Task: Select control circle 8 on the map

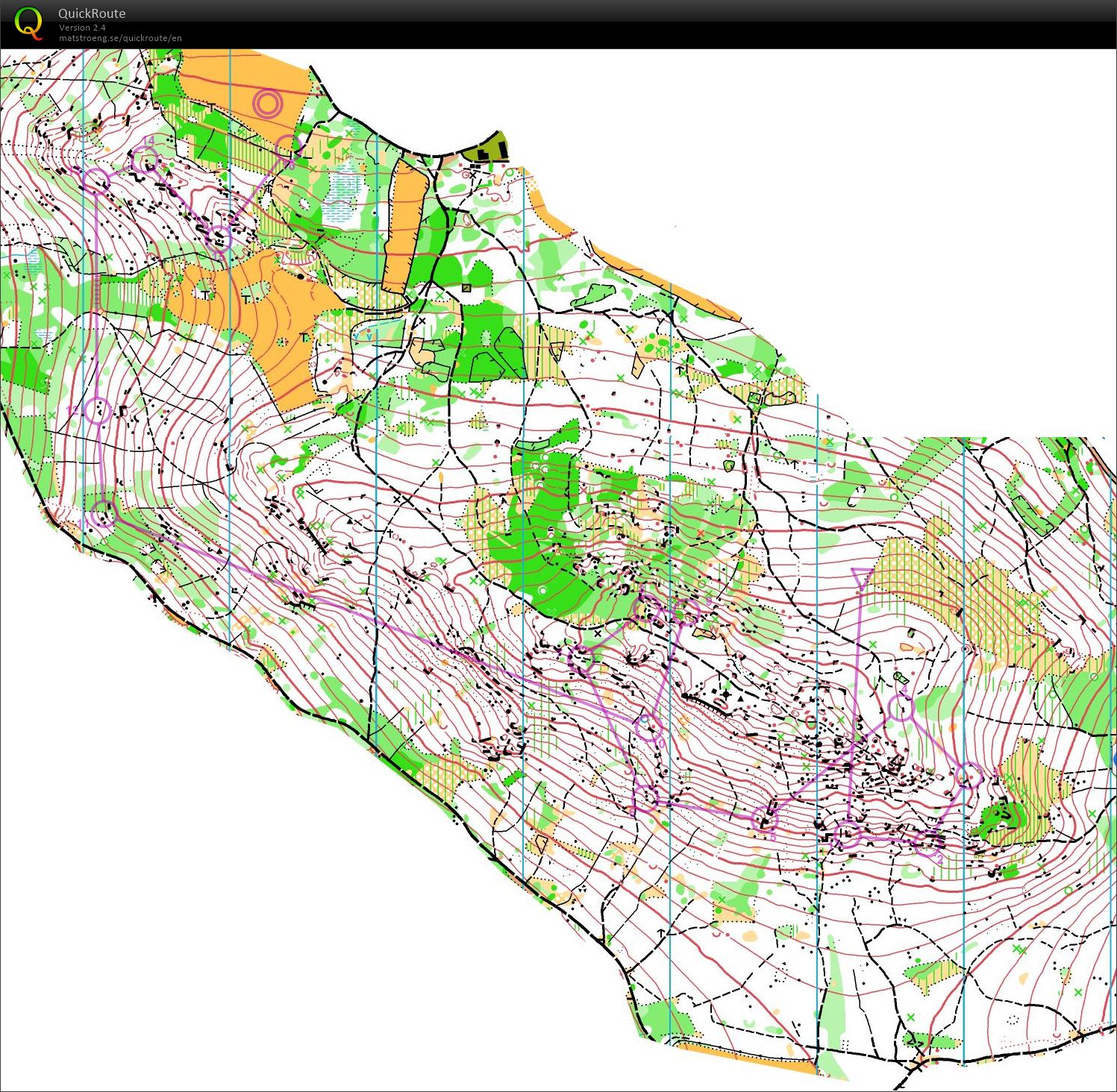Action: coord(648,608)
